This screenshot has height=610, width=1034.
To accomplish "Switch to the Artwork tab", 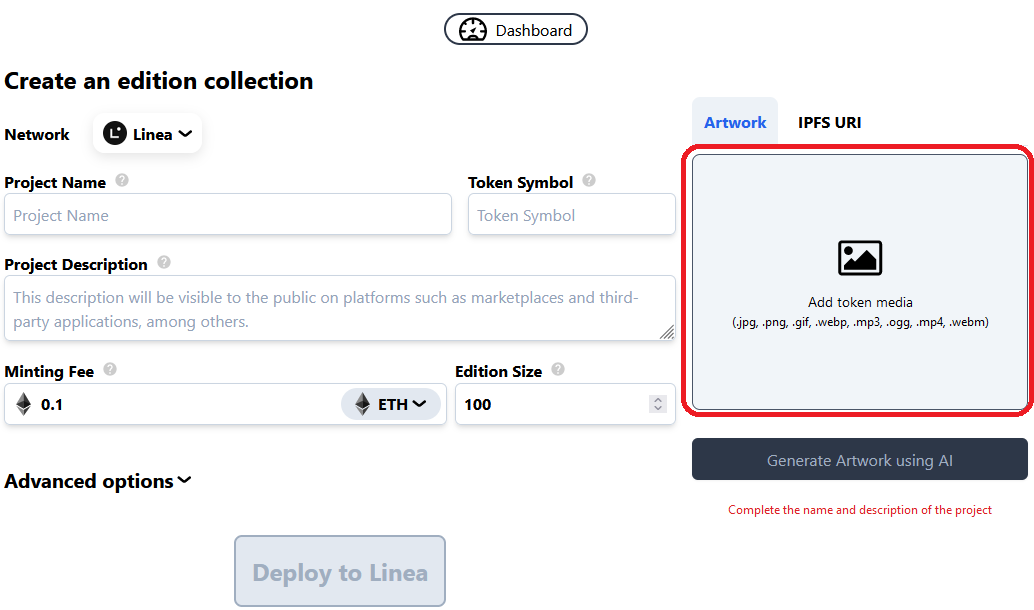I will [x=735, y=123].
